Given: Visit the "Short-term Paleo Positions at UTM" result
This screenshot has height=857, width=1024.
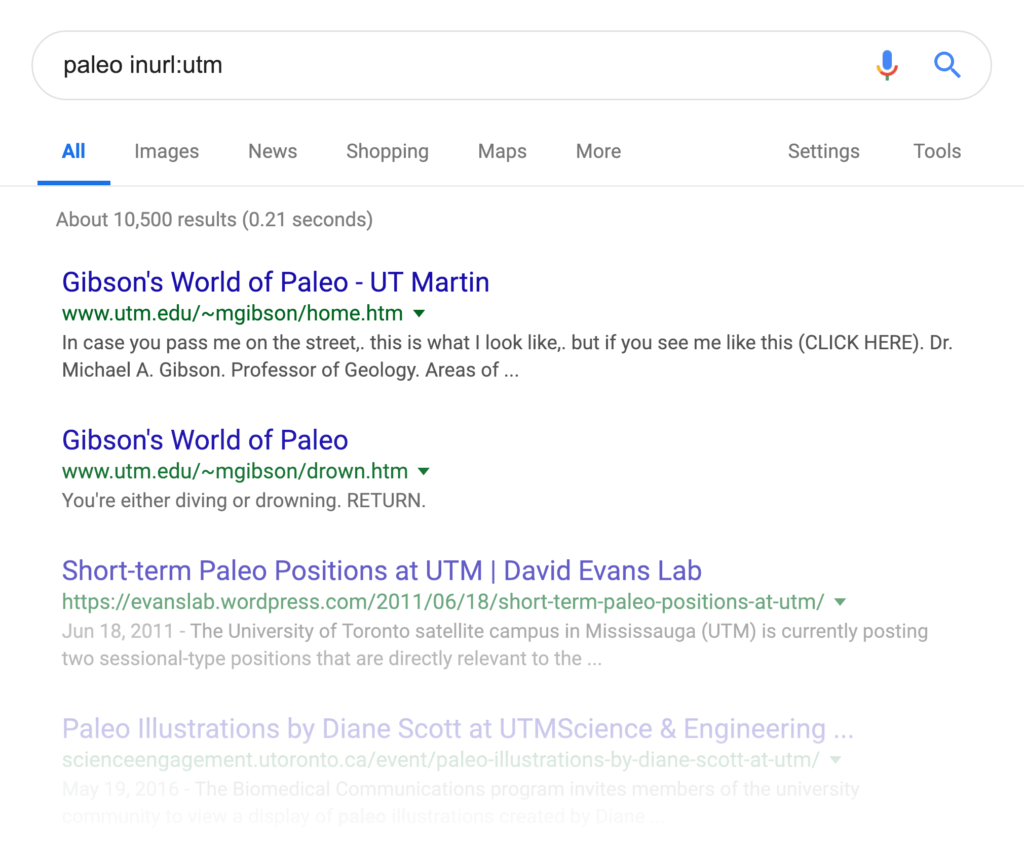Looking at the screenshot, I should click(380, 570).
